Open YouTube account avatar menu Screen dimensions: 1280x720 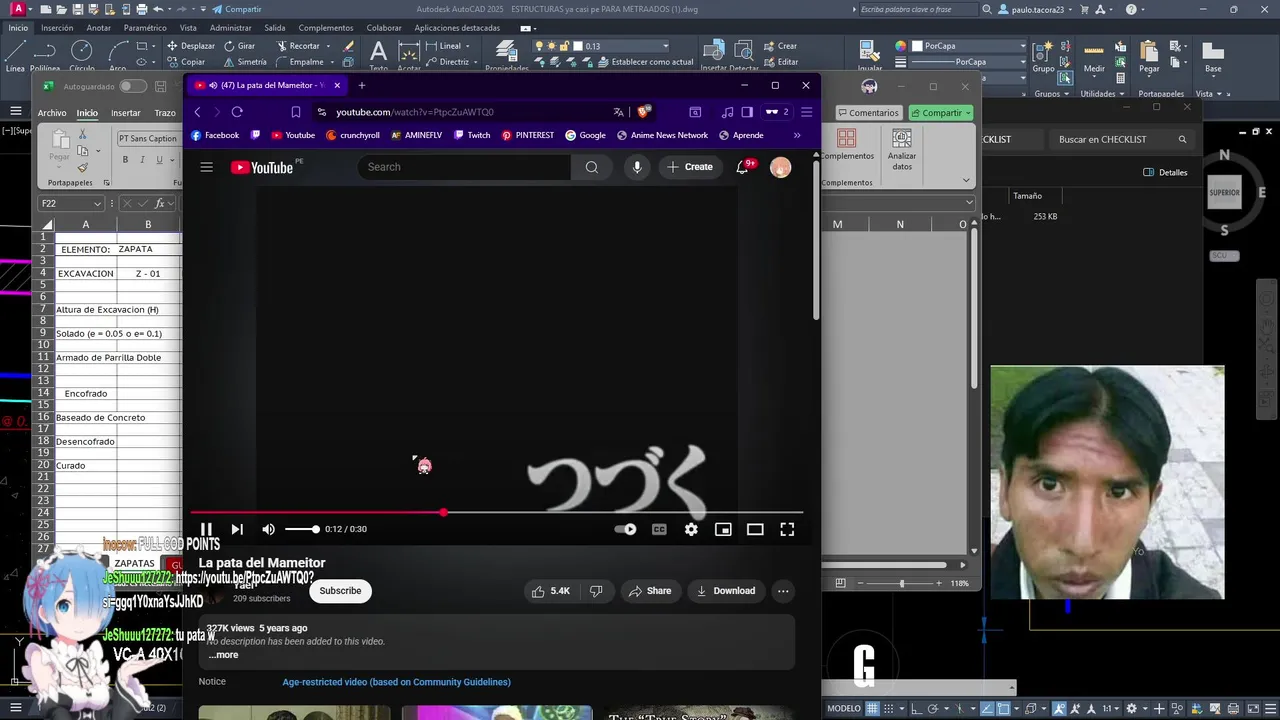click(x=780, y=167)
